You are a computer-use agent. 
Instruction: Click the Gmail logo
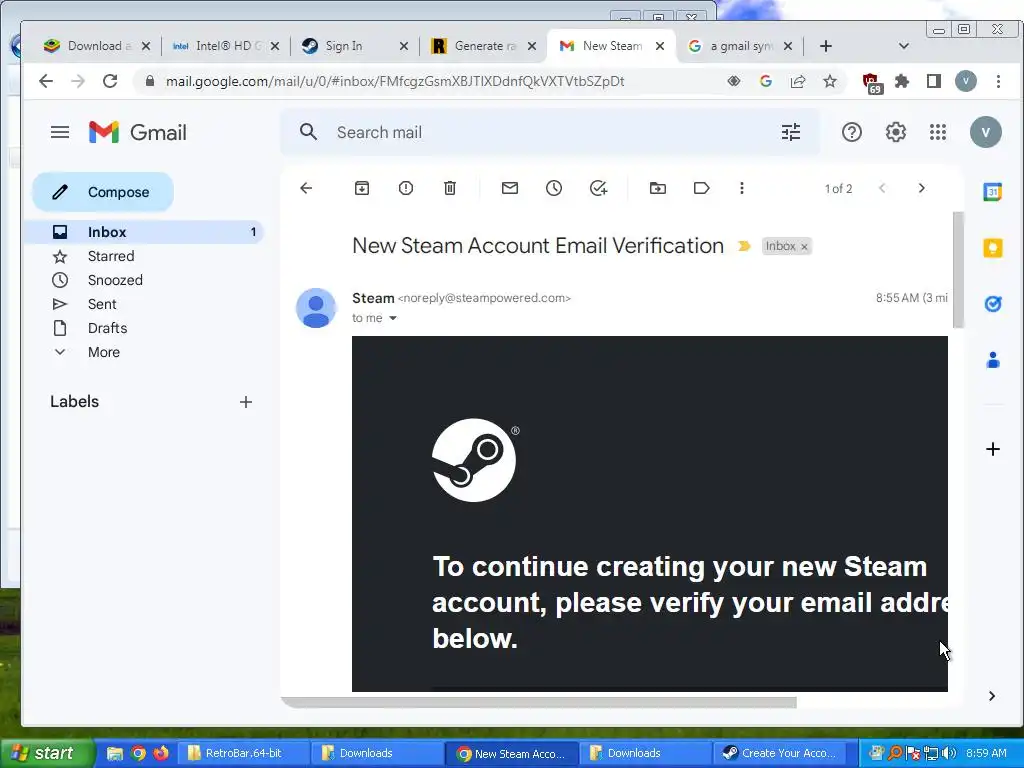click(138, 133)
